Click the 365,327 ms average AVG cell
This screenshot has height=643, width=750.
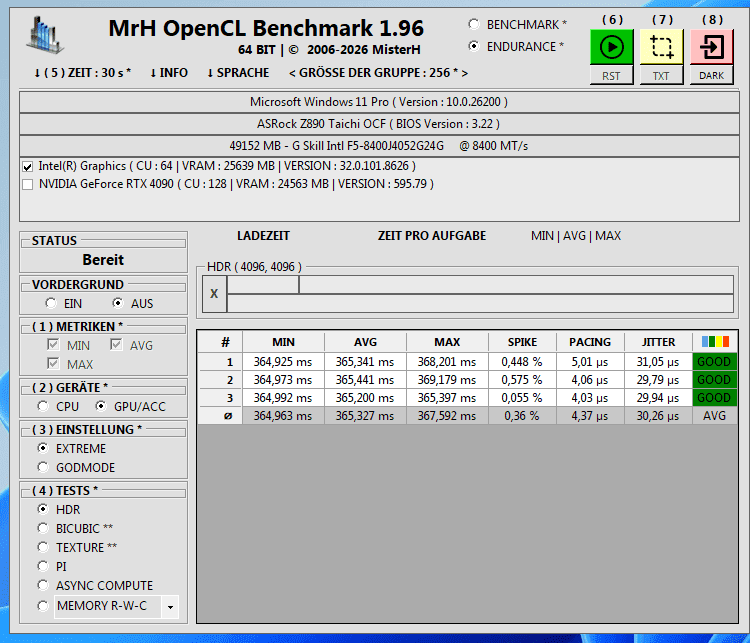tap(365, 416)
